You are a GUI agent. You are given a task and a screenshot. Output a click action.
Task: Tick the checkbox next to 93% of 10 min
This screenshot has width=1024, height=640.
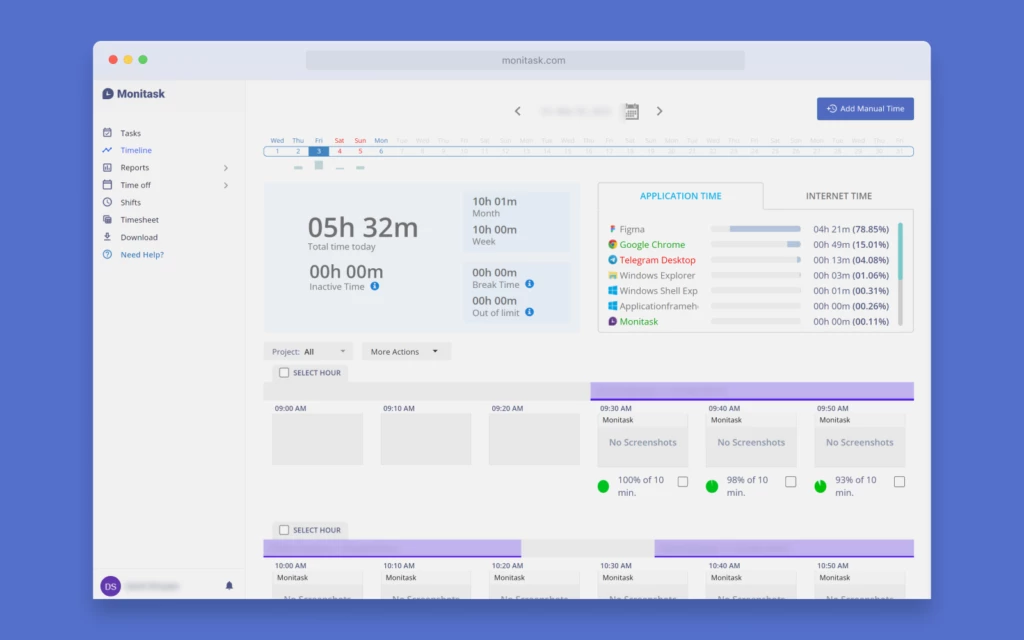(x=899, y=481)
